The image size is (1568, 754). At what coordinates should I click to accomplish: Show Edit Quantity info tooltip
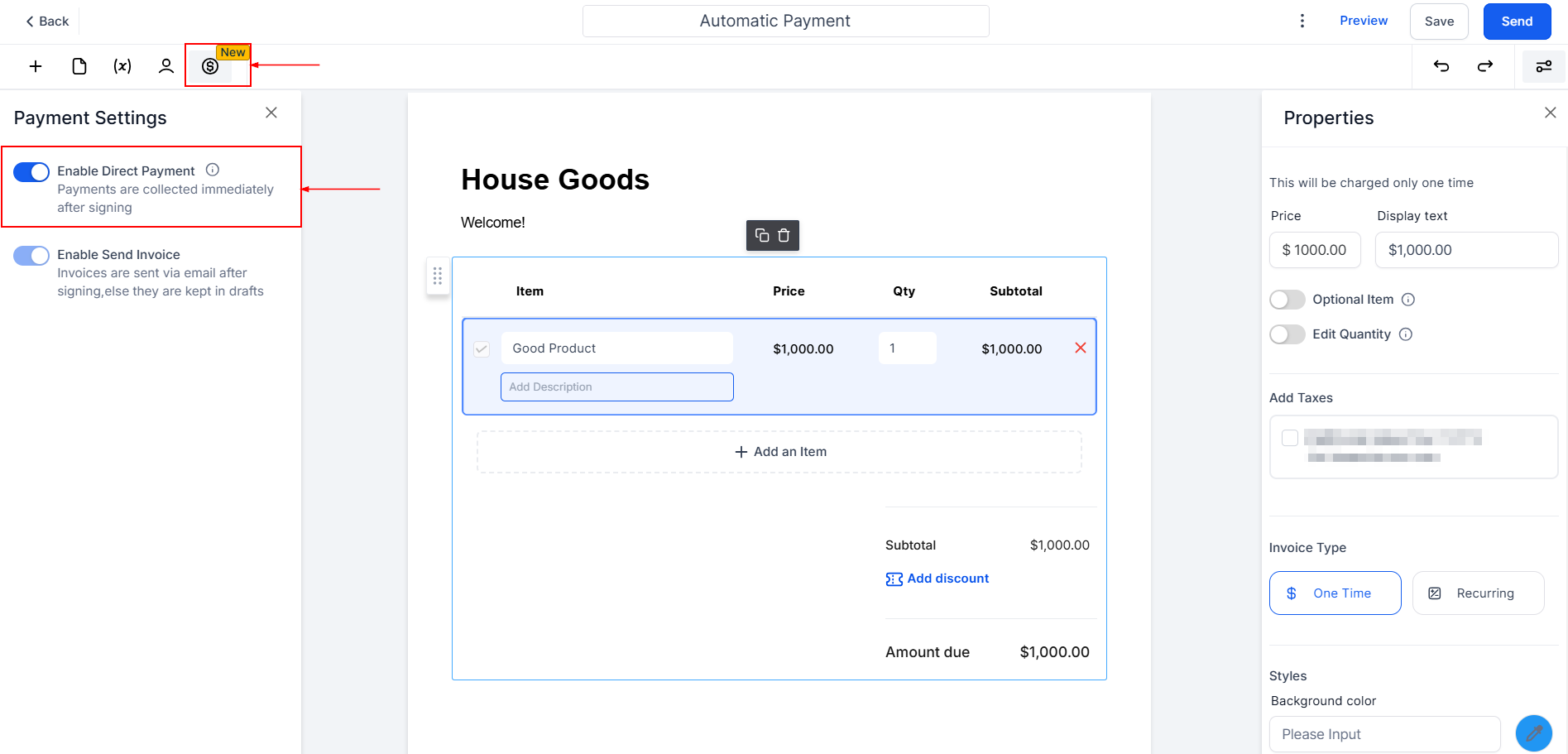[1406, 334]
